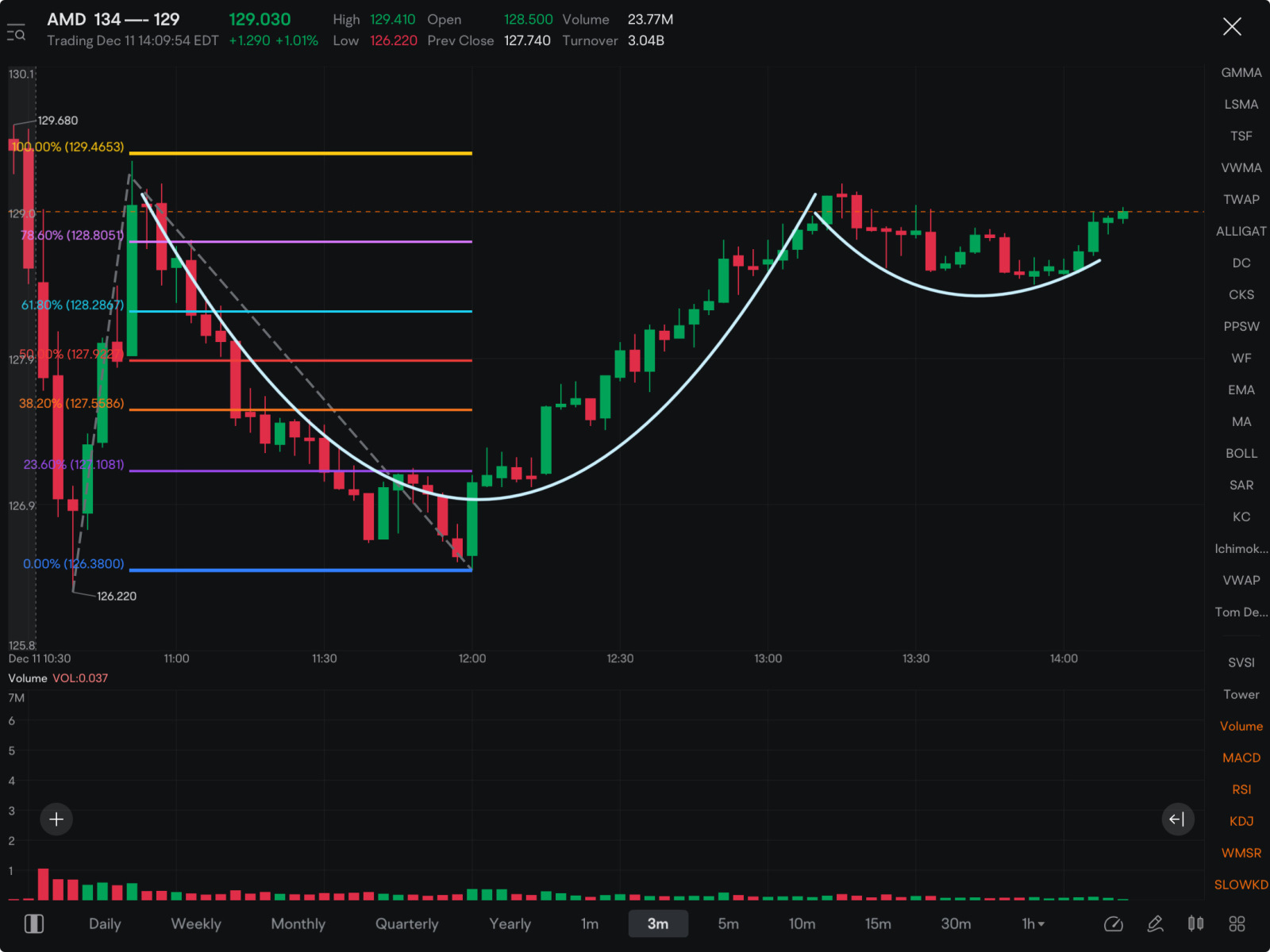Enable the KC indicator
The image size is (1270, 952).
(1241, 516)
